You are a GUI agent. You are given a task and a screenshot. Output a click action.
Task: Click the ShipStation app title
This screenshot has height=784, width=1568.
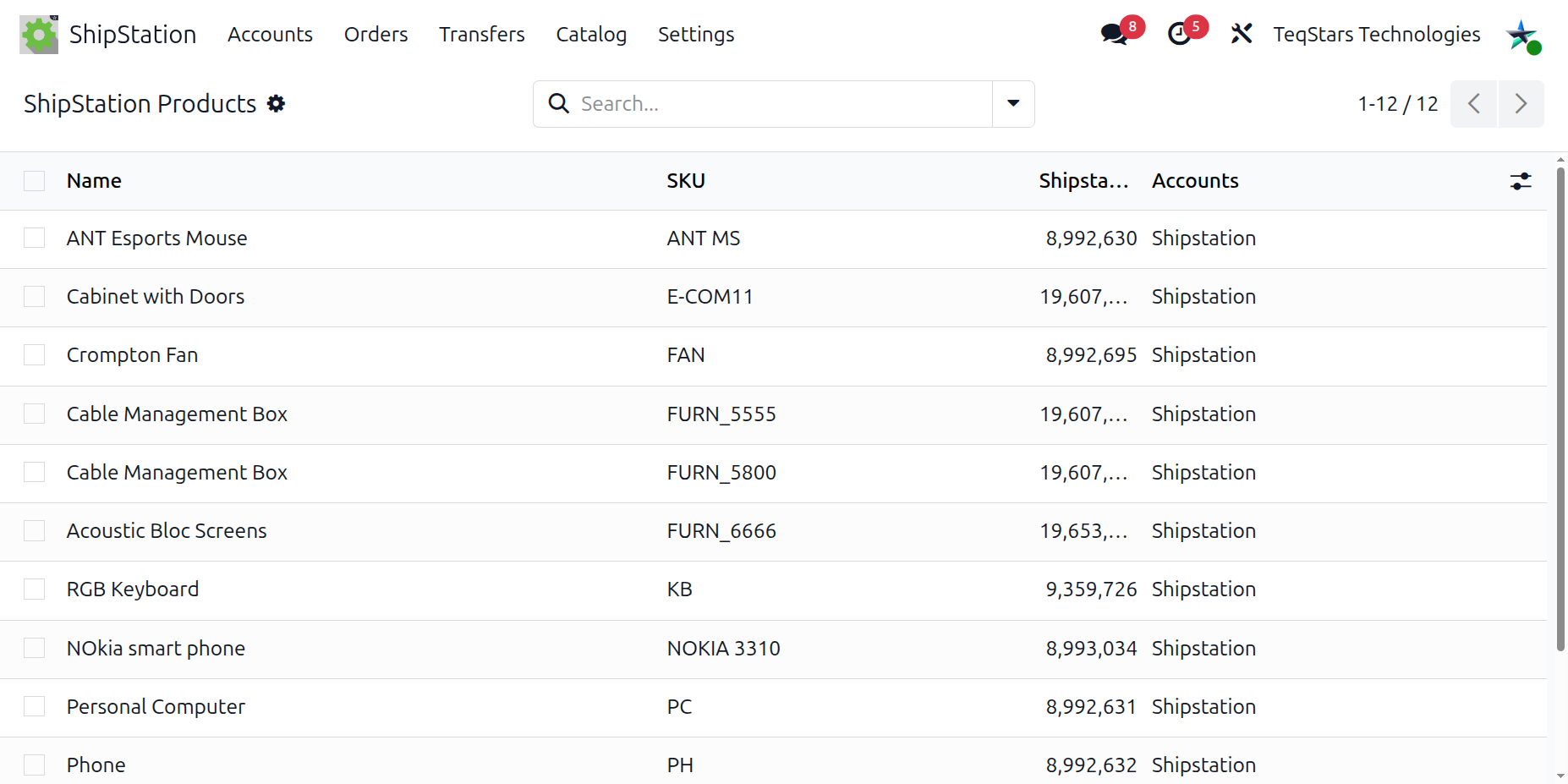pyautogui.click(x=133, y=34)
